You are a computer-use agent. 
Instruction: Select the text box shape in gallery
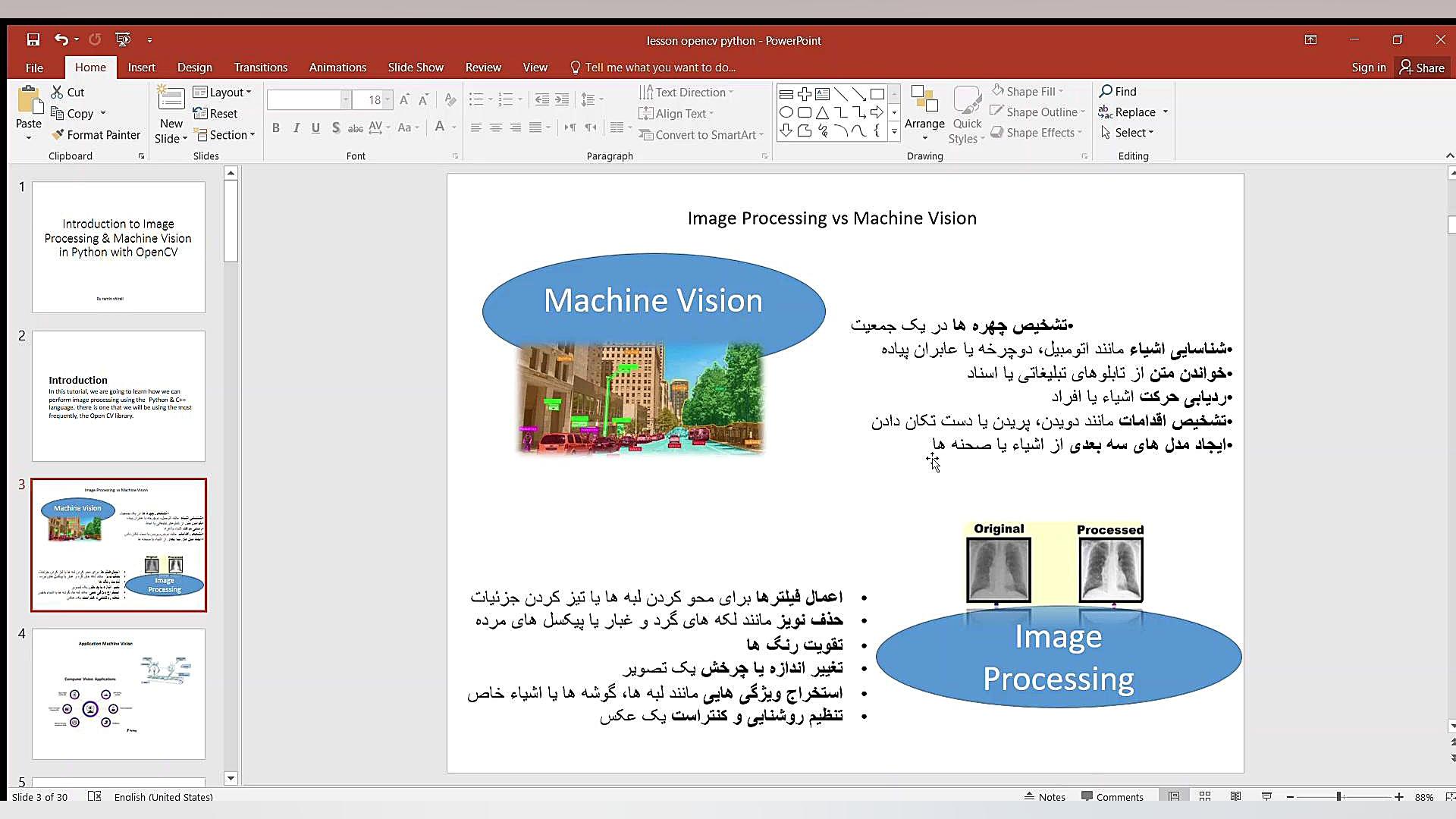pyautogui.click(x=822, y=94)
